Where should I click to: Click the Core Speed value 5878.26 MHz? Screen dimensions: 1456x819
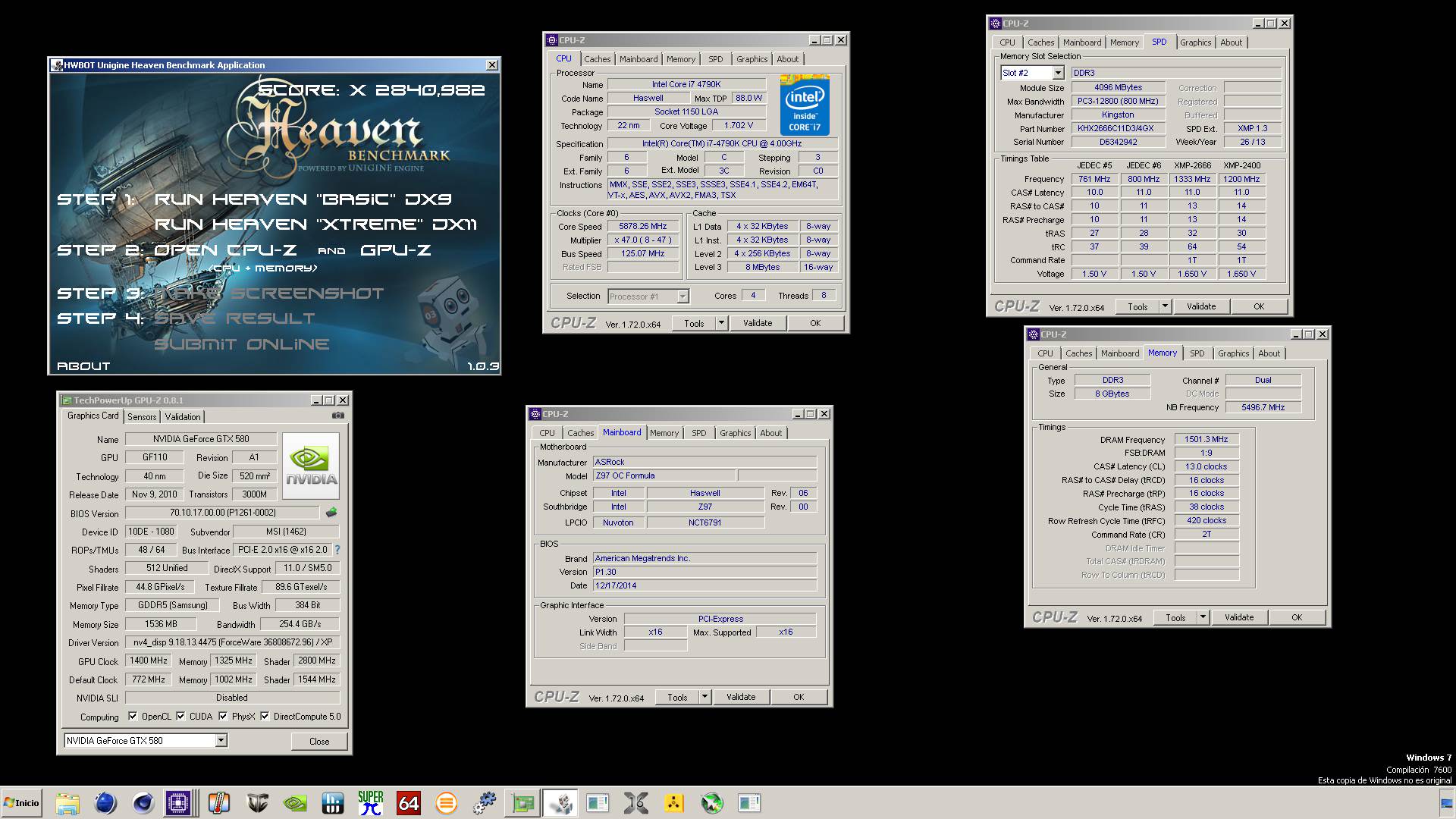pyautogui.click(x=643, y=226)
